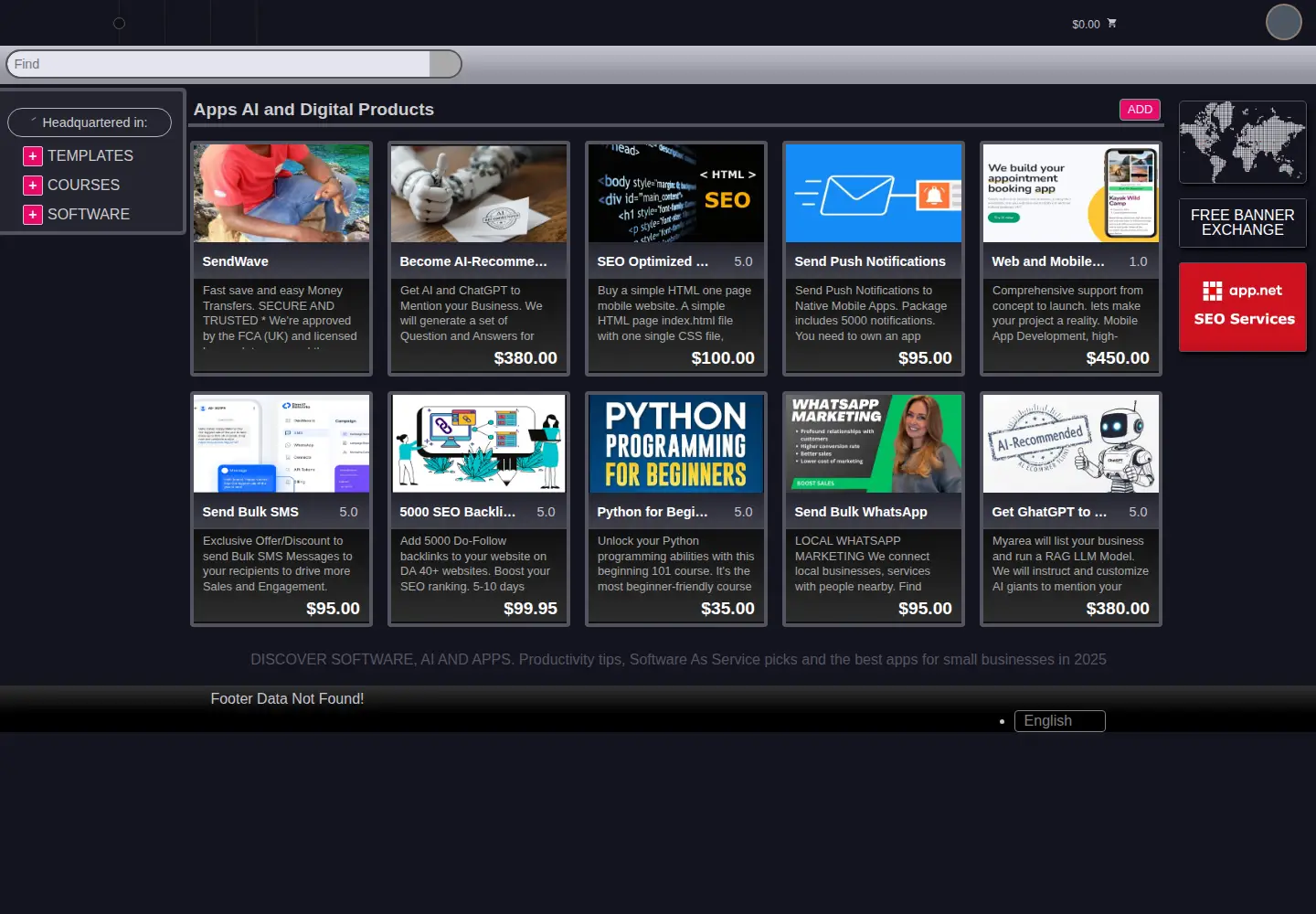Viewport: 1316px width, 914px height.
Task: Click the $35.00 price
Action: tap(727, 609)
